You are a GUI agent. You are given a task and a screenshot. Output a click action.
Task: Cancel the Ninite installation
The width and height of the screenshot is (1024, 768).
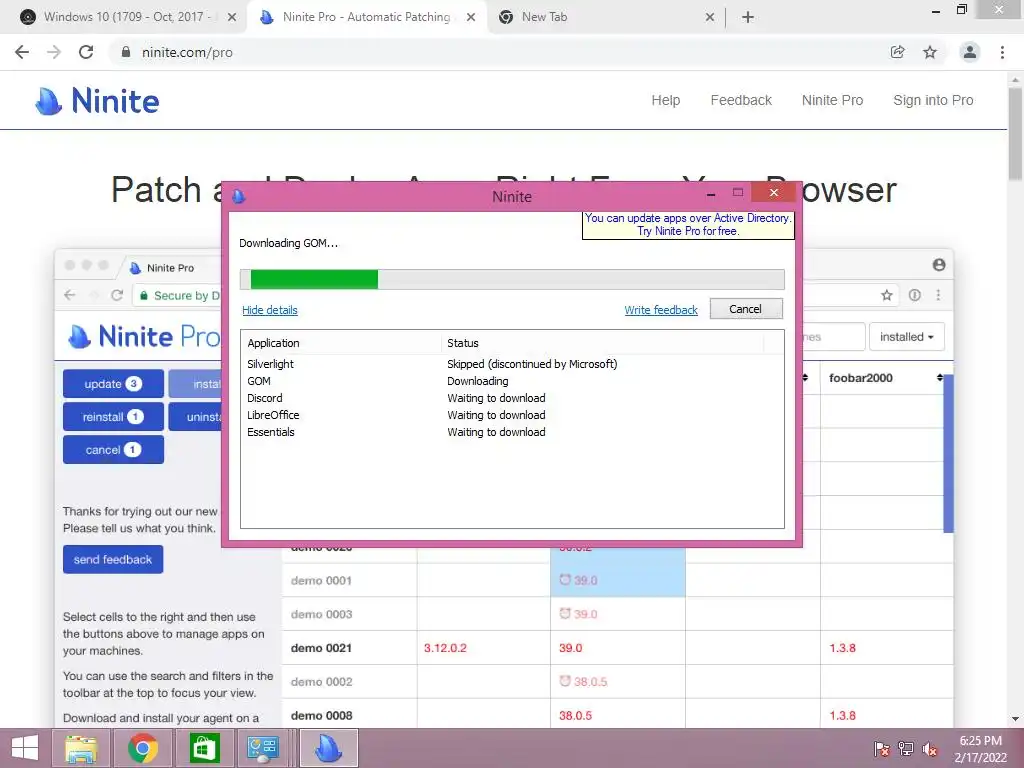[x=746, y=309]
